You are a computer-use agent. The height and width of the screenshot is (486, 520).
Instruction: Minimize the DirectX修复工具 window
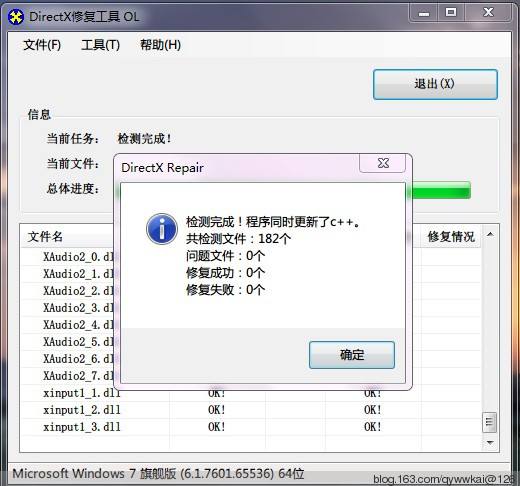[424, 13]
